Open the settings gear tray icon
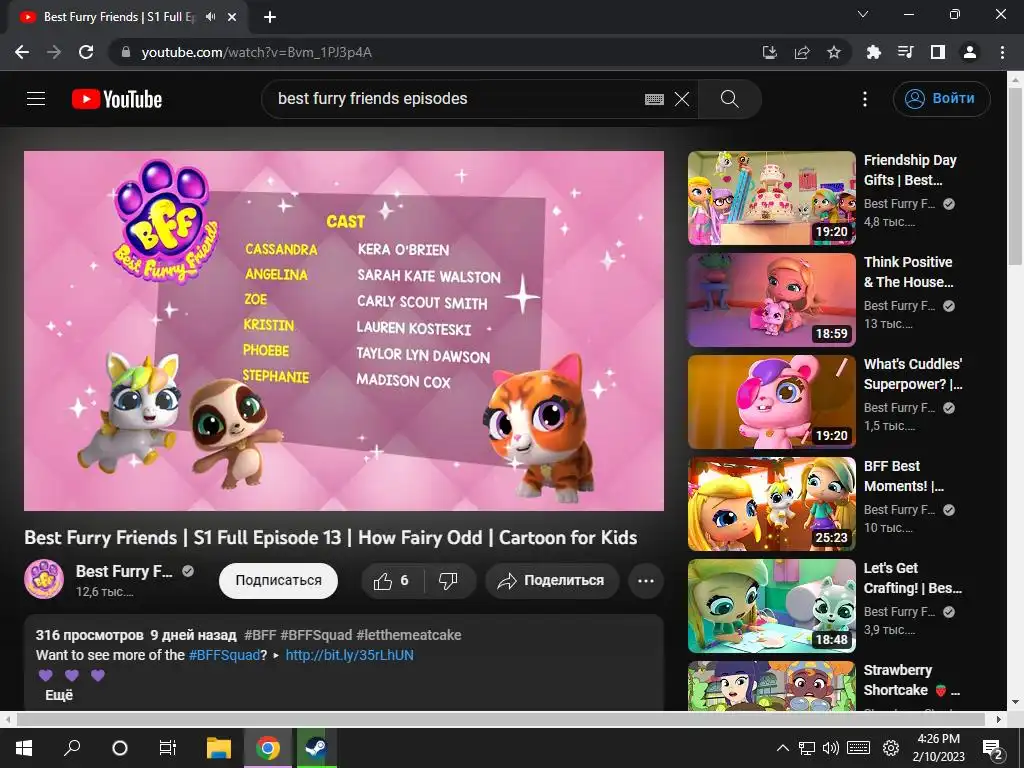1024x768 pixels. coord(891,748)
